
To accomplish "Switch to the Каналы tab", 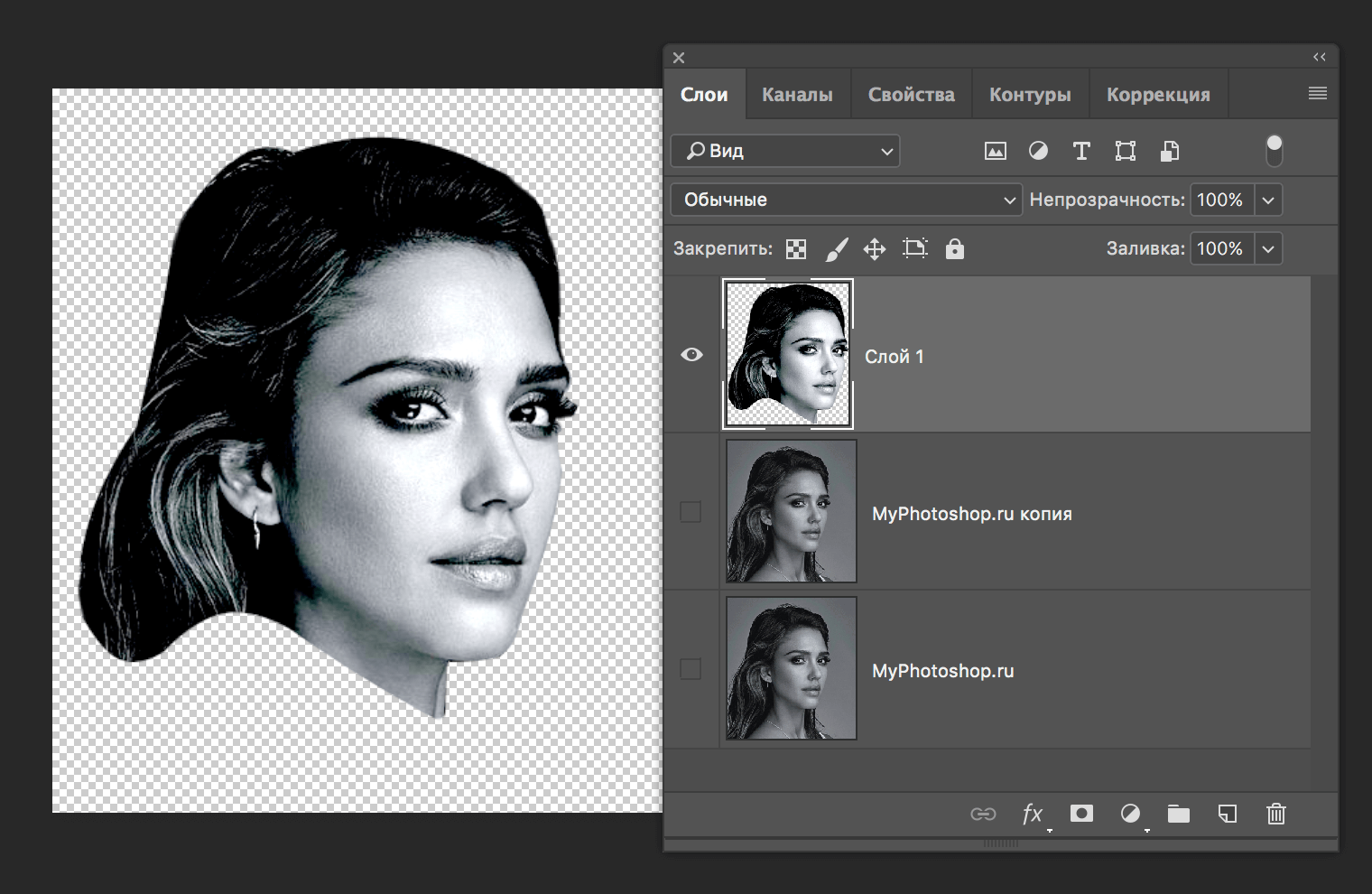I will coord(797,95).
